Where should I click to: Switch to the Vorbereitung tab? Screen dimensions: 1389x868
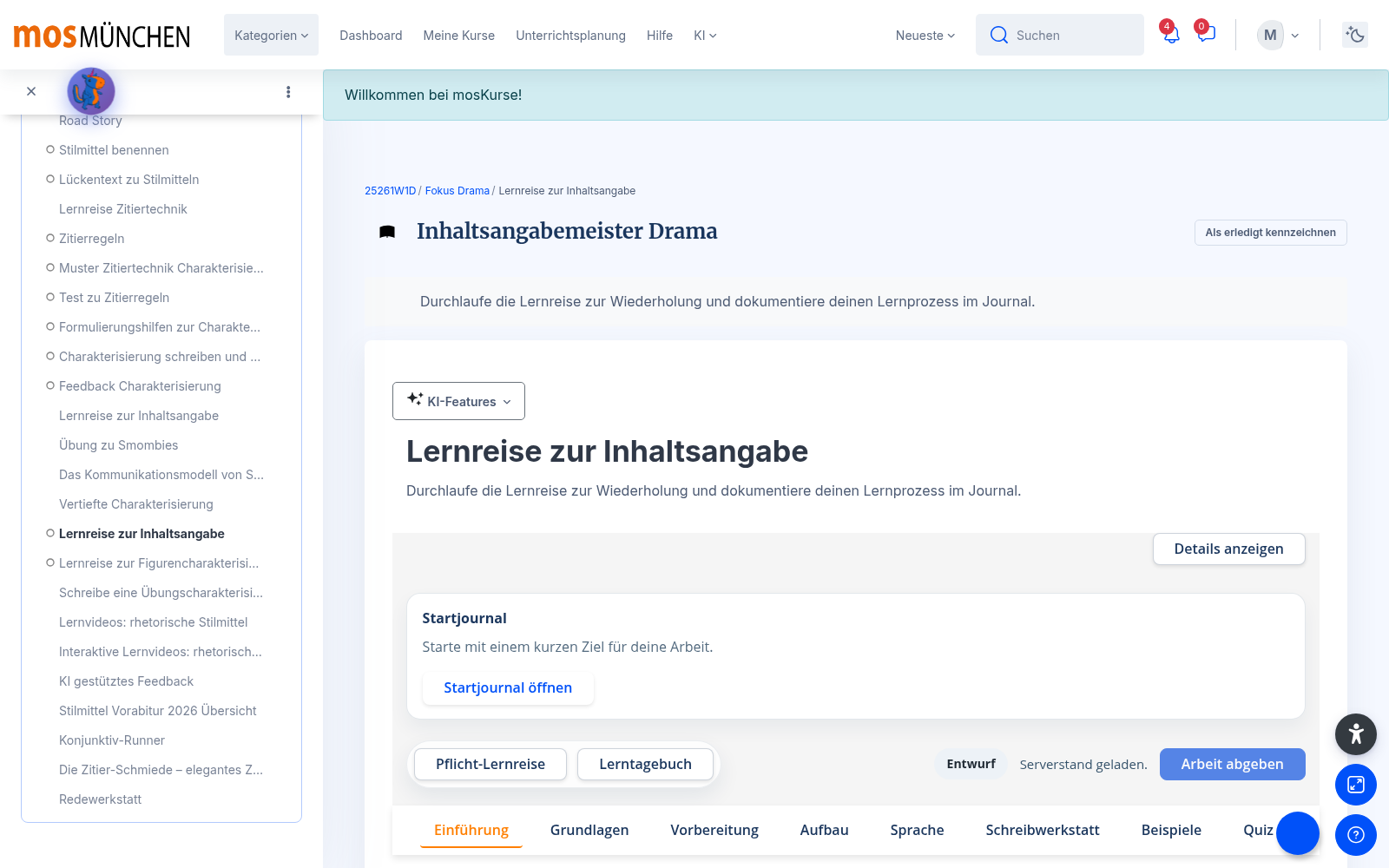(714, 830)
